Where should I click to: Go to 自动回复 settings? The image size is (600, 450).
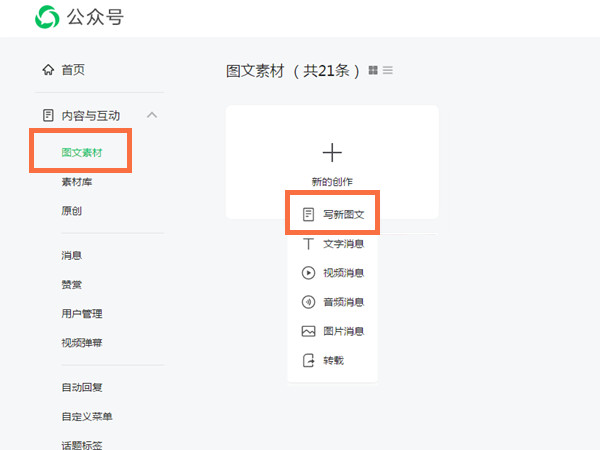pos(81,387)
